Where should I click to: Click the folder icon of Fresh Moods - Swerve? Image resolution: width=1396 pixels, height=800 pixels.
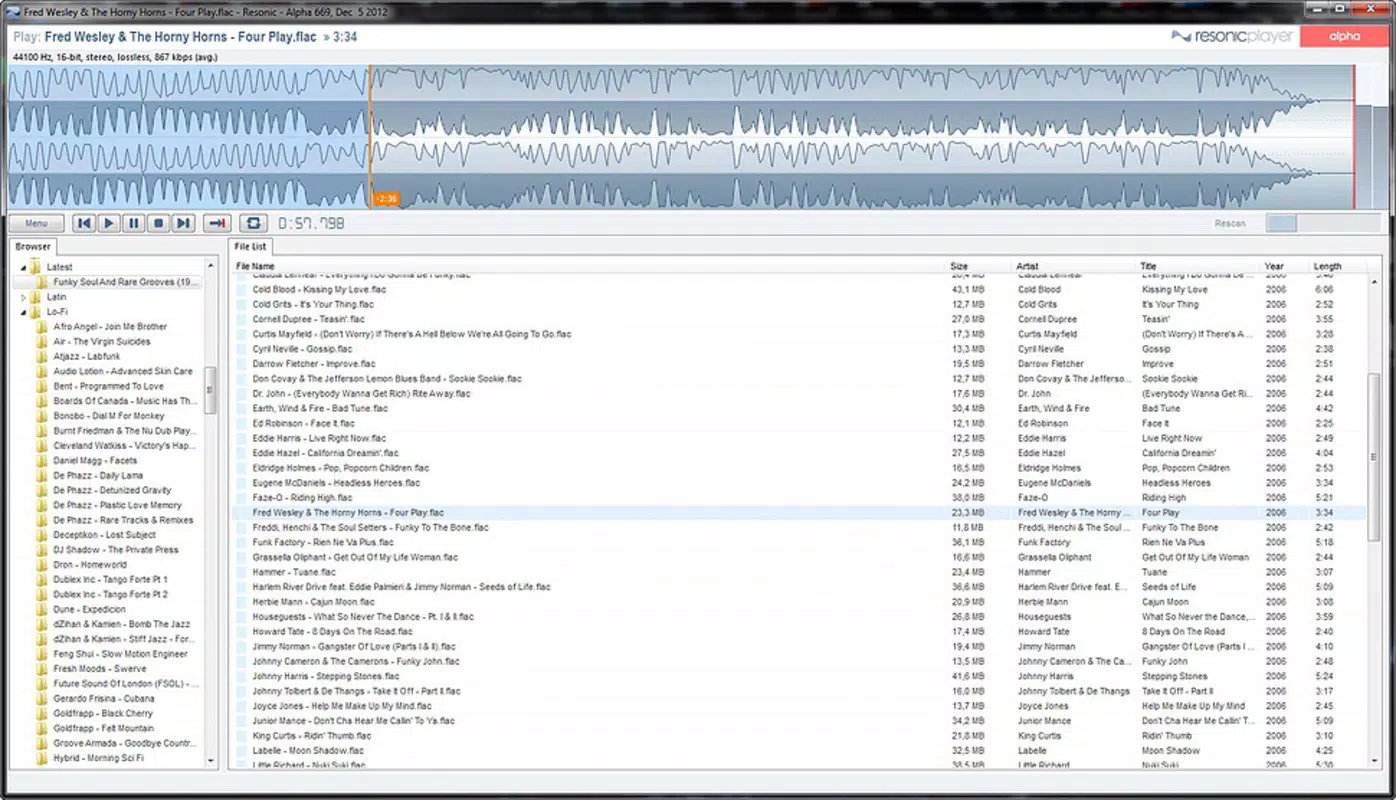[42, 669]
